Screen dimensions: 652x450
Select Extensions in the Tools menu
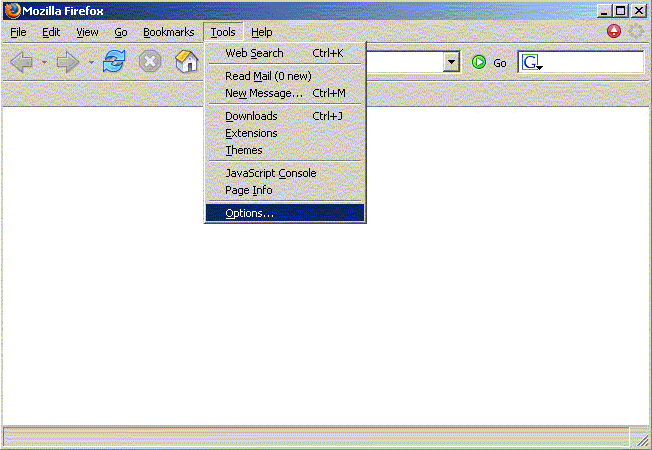pos(251,133)
